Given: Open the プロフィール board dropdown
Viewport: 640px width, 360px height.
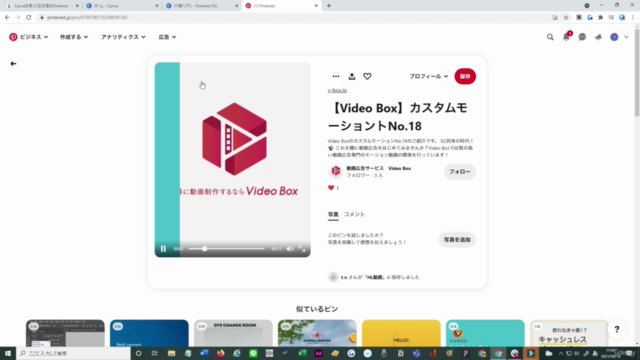Looking at the screenshot, I should (x=429, y=76).
